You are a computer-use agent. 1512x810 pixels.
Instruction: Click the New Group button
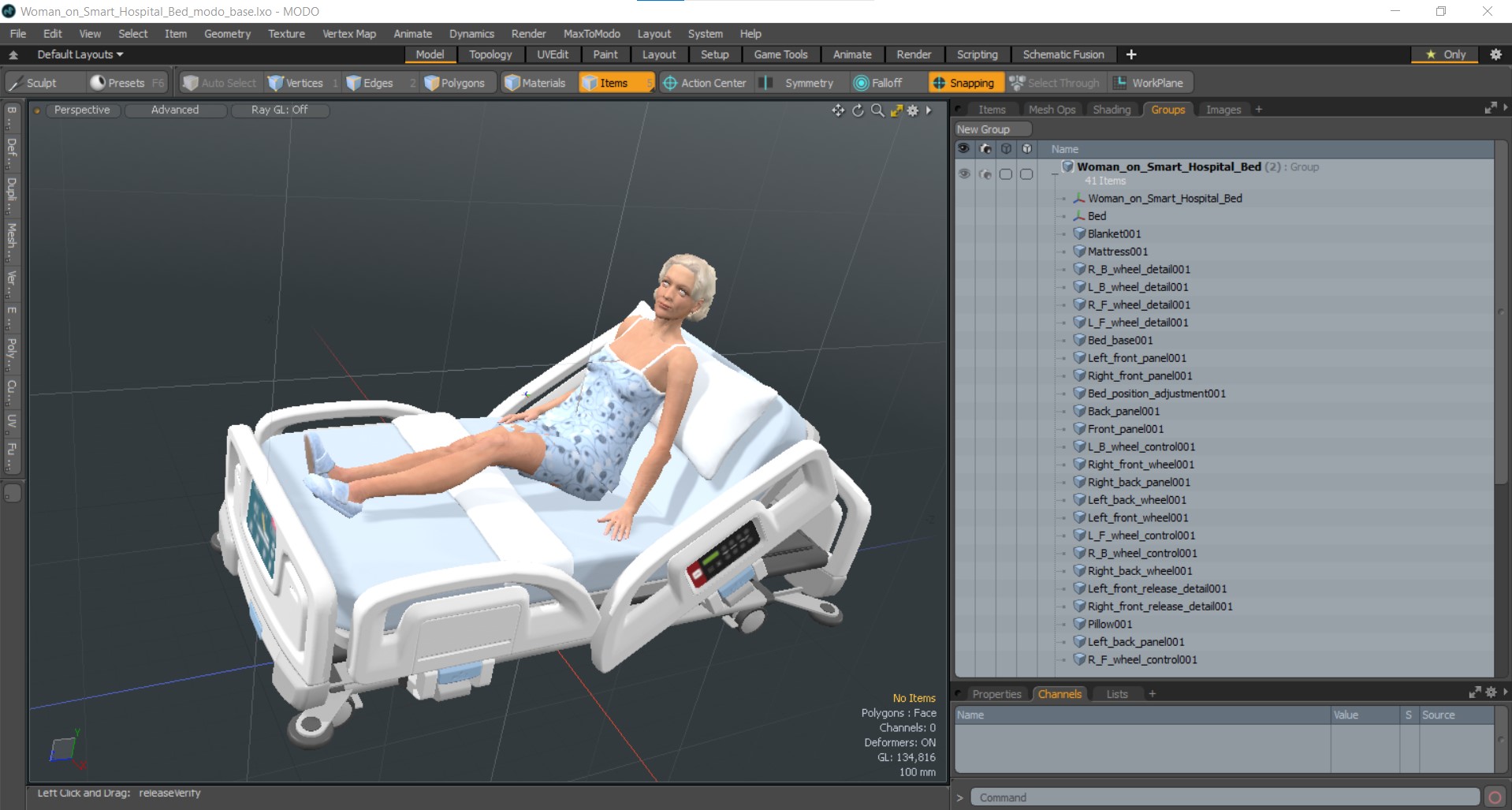click(x=993, y=129)
